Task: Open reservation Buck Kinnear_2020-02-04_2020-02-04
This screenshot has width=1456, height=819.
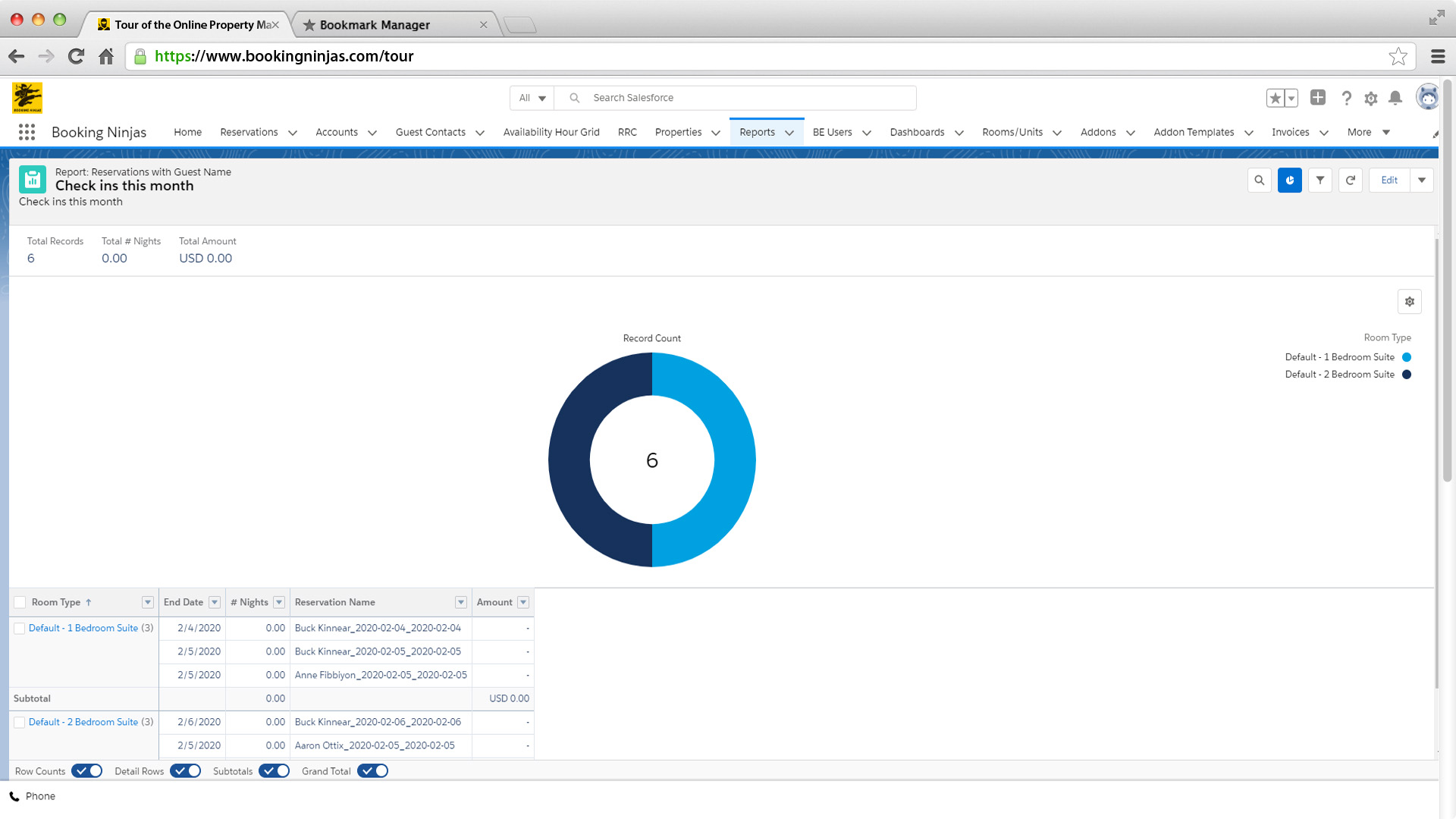Action: (x=378, y=628)
